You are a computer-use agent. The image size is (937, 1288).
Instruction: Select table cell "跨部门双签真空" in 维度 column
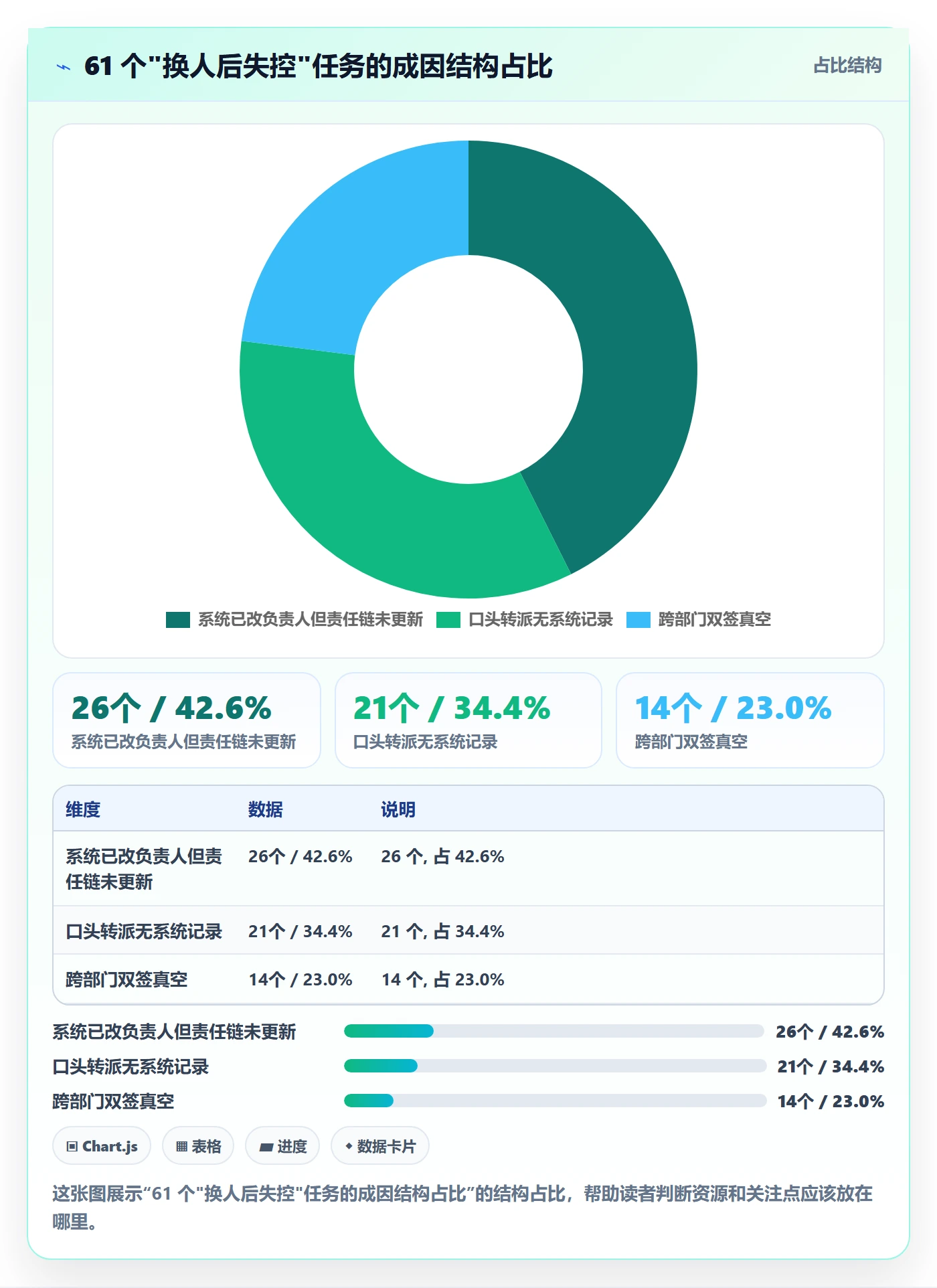pos(126,979)
